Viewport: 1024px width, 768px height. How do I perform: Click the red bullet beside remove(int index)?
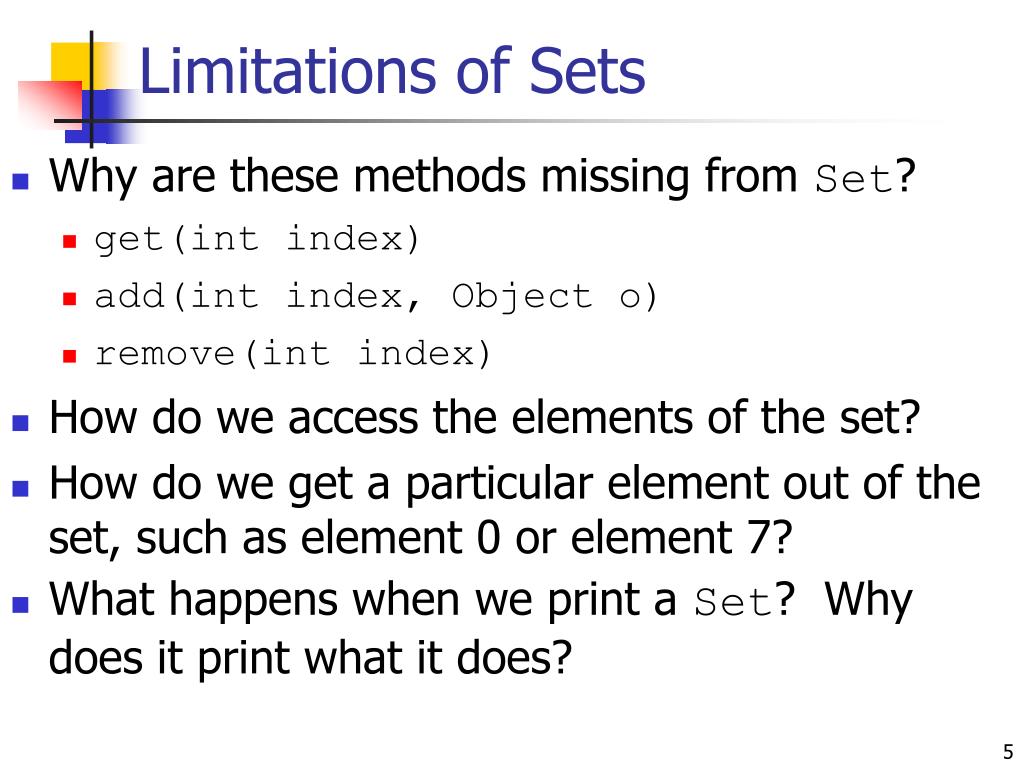70,357
